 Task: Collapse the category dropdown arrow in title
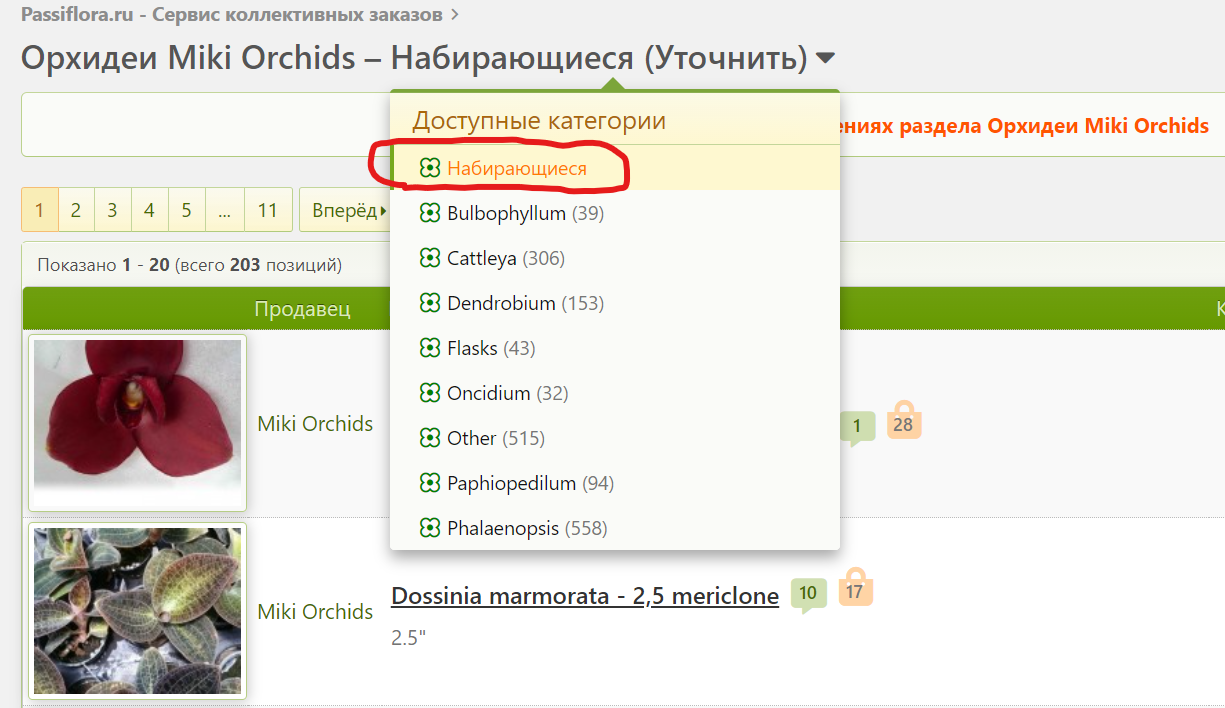(825, 59)
